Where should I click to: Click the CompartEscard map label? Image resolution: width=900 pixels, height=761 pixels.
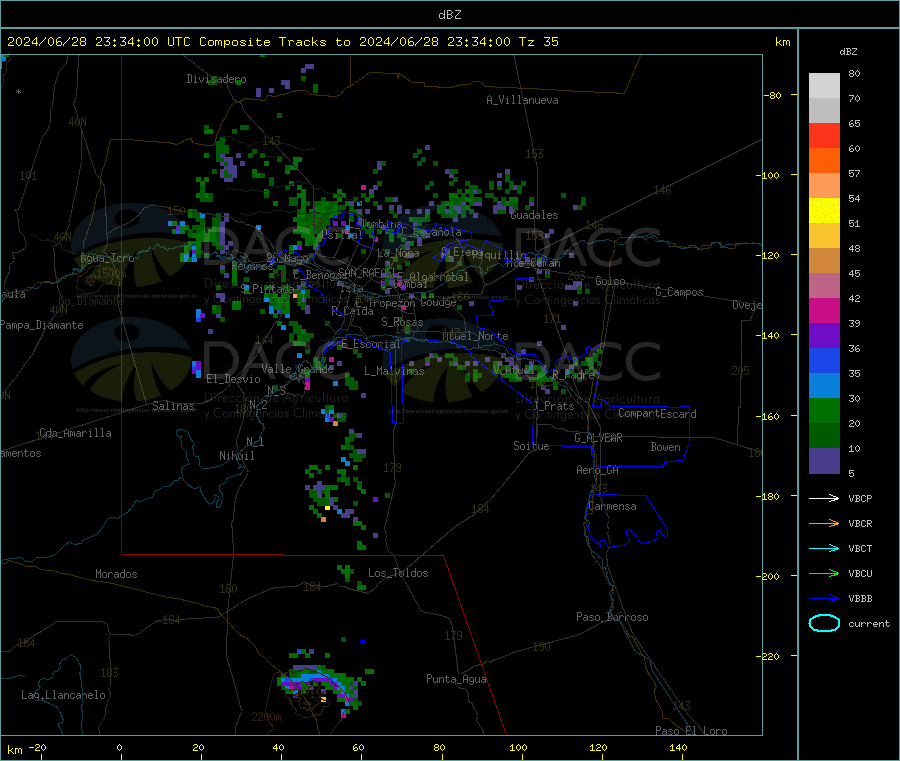(x=657, y=413)
